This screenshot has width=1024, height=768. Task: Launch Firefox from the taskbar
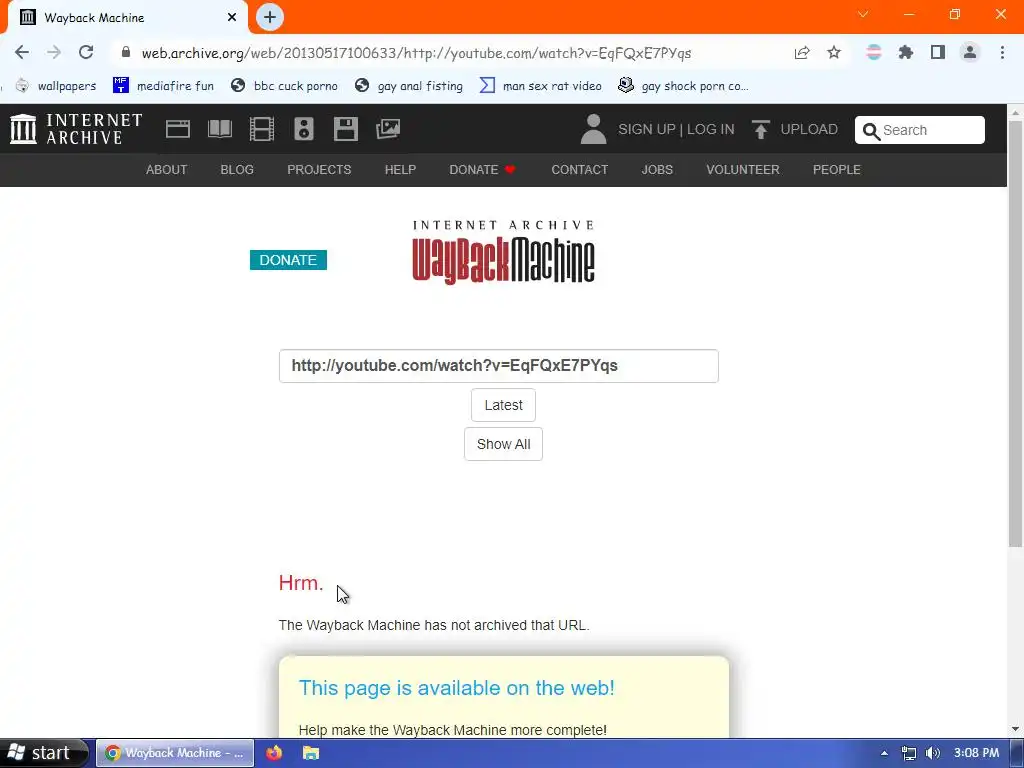click(x=274, y=753)
